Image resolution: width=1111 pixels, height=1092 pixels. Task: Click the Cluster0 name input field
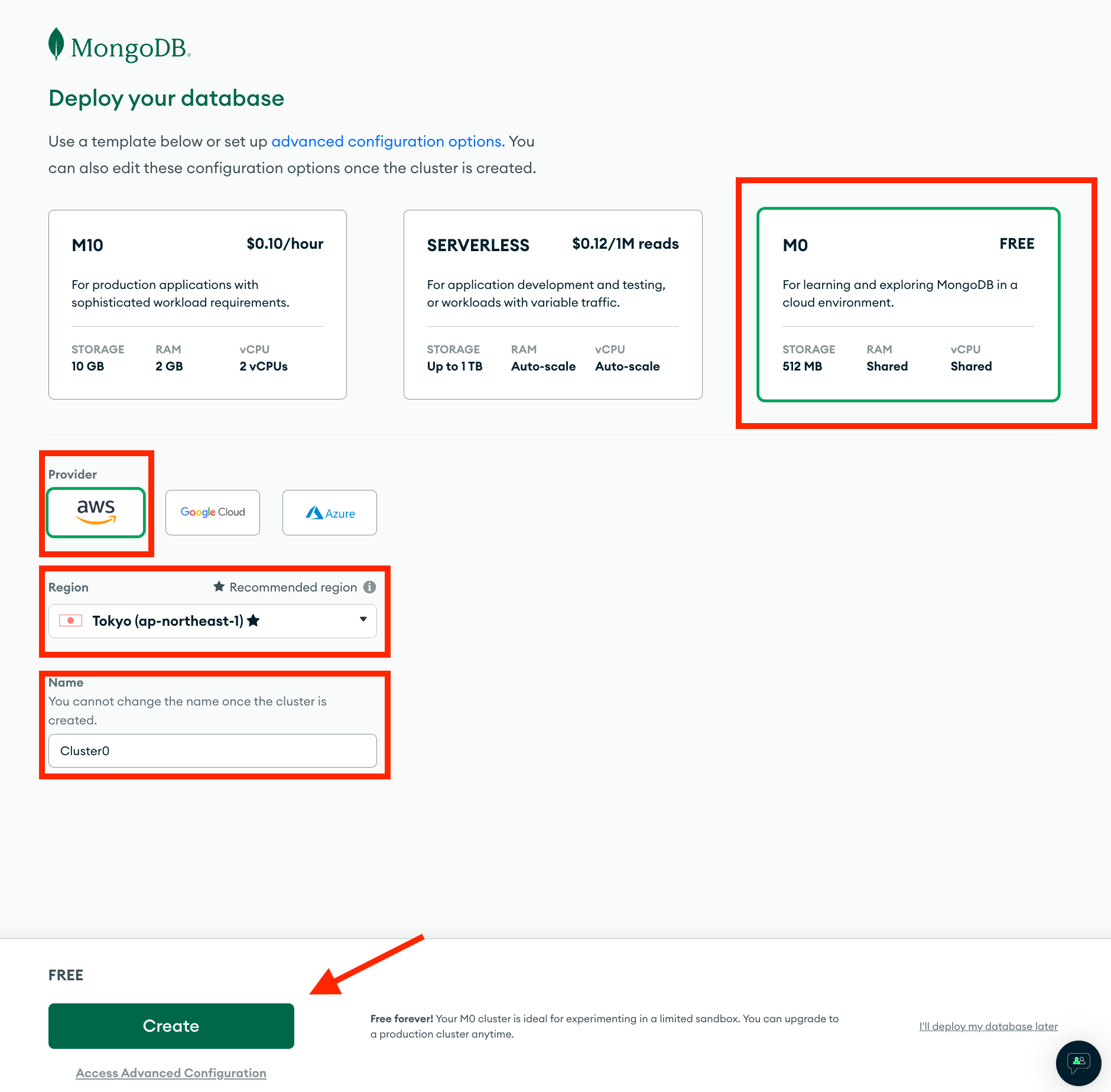click(212, 750)
